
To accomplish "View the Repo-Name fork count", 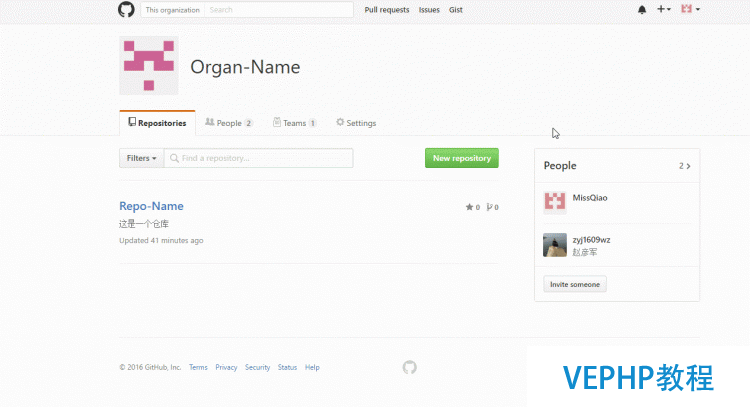I will coord(492,207).
